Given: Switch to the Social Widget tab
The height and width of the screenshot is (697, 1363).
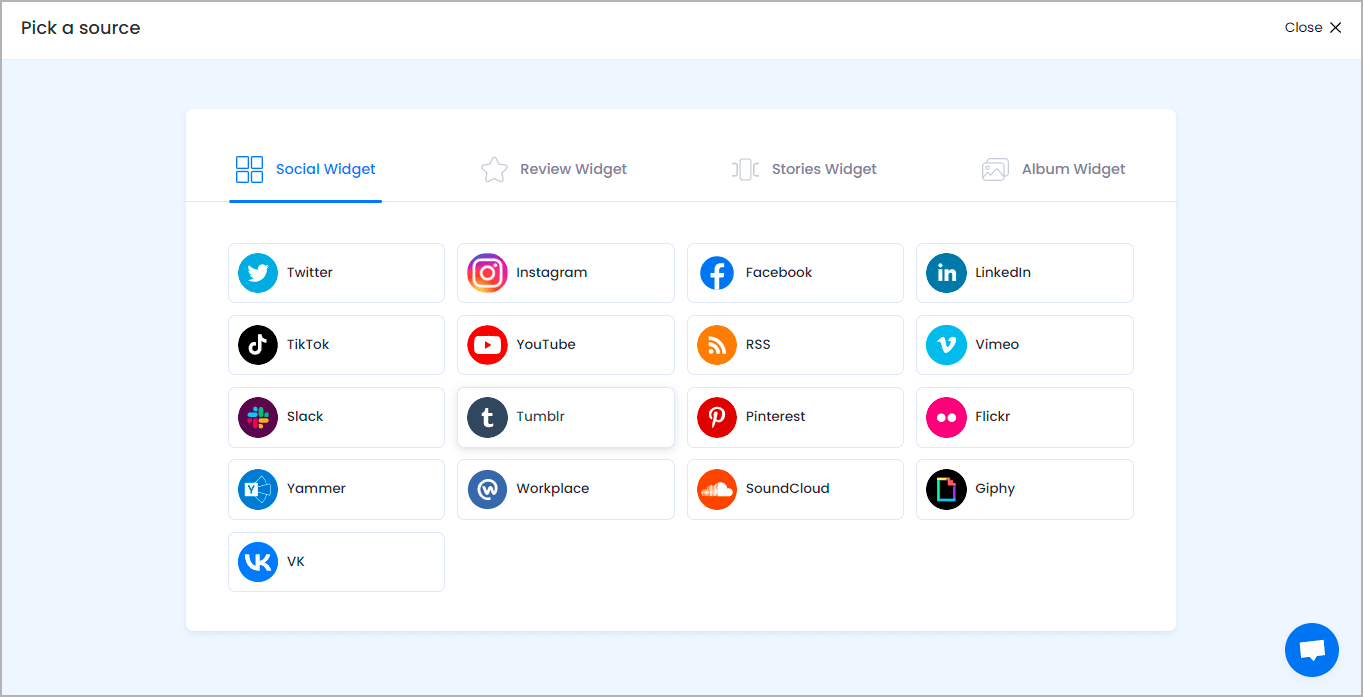Looking at the screenshot, I should point(306,169).
